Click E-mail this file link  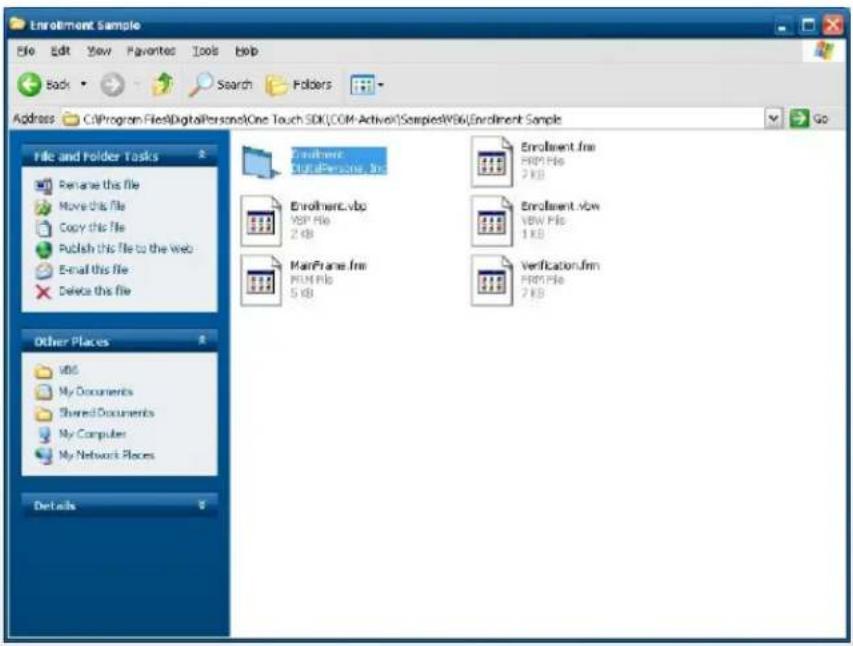click(x=94, y=270)
